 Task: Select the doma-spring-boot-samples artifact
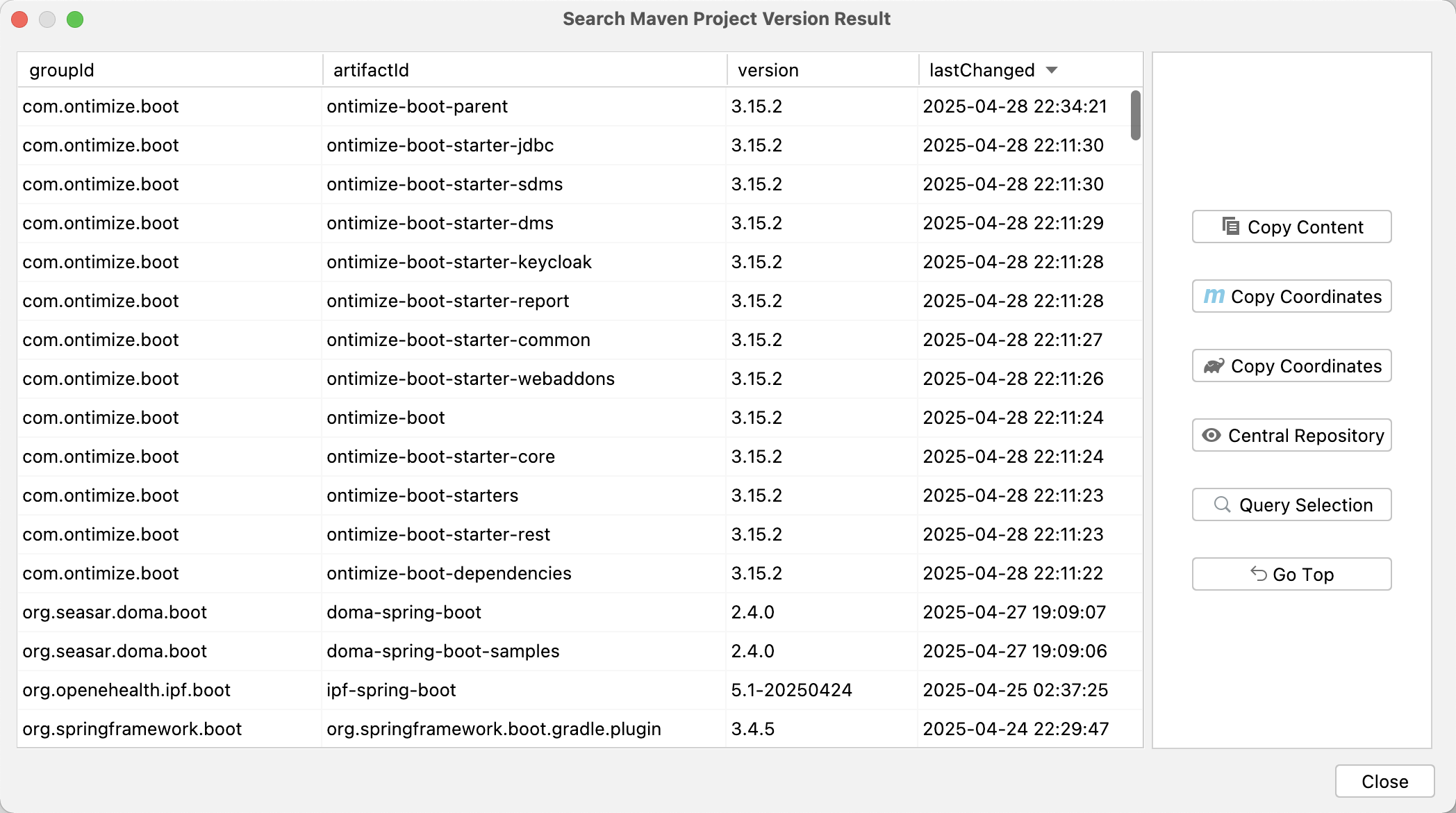tap(442, 651)
